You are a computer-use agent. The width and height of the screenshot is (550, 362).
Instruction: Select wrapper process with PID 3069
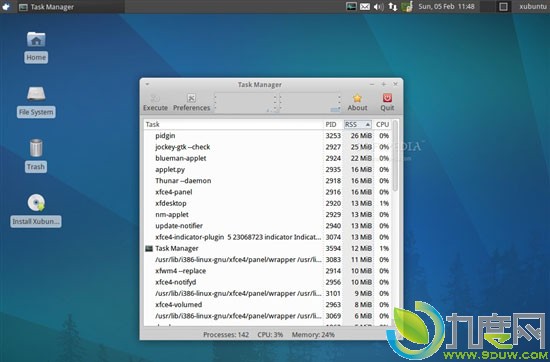268,316
